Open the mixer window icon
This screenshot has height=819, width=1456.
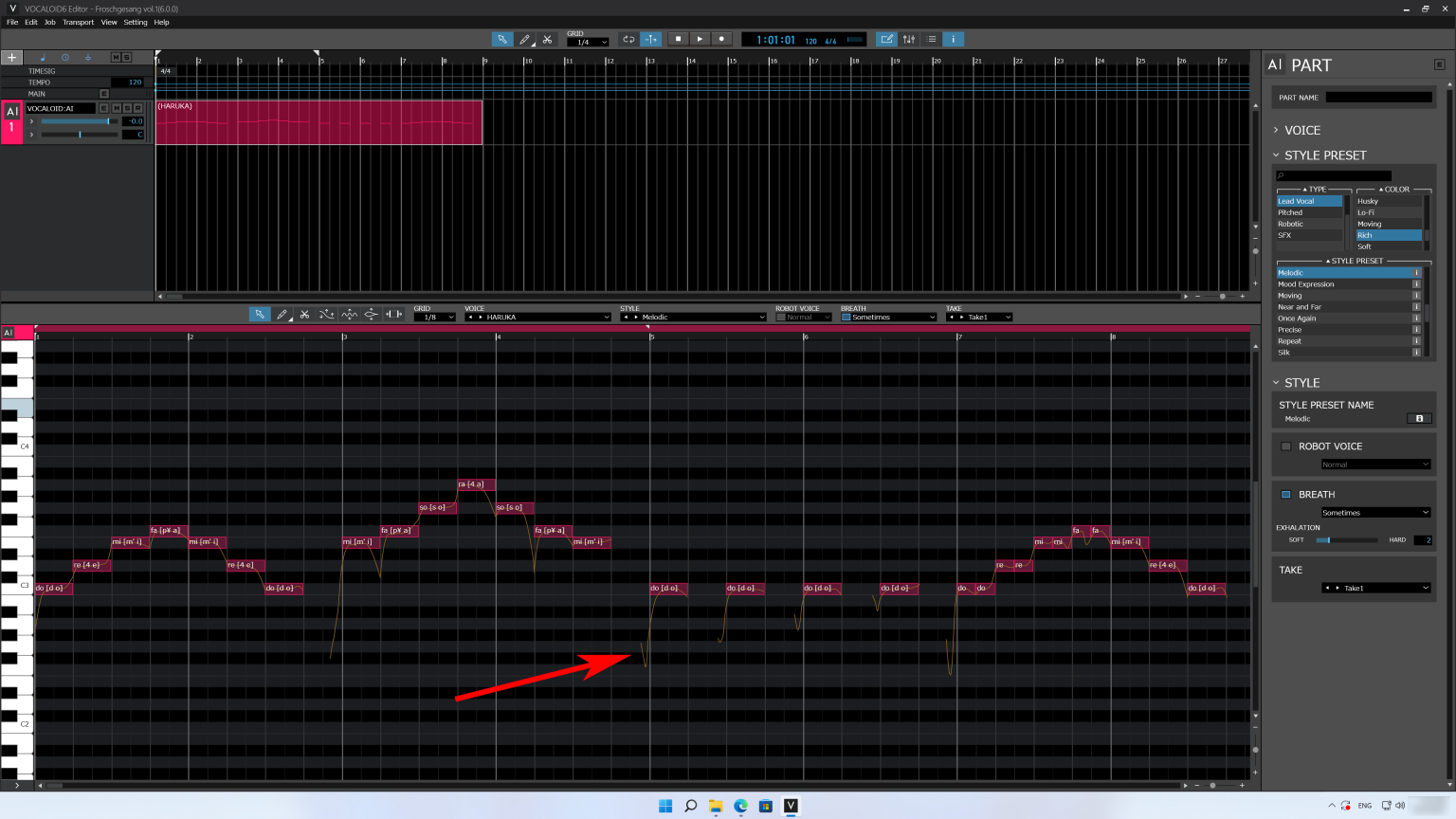[909, 40]
